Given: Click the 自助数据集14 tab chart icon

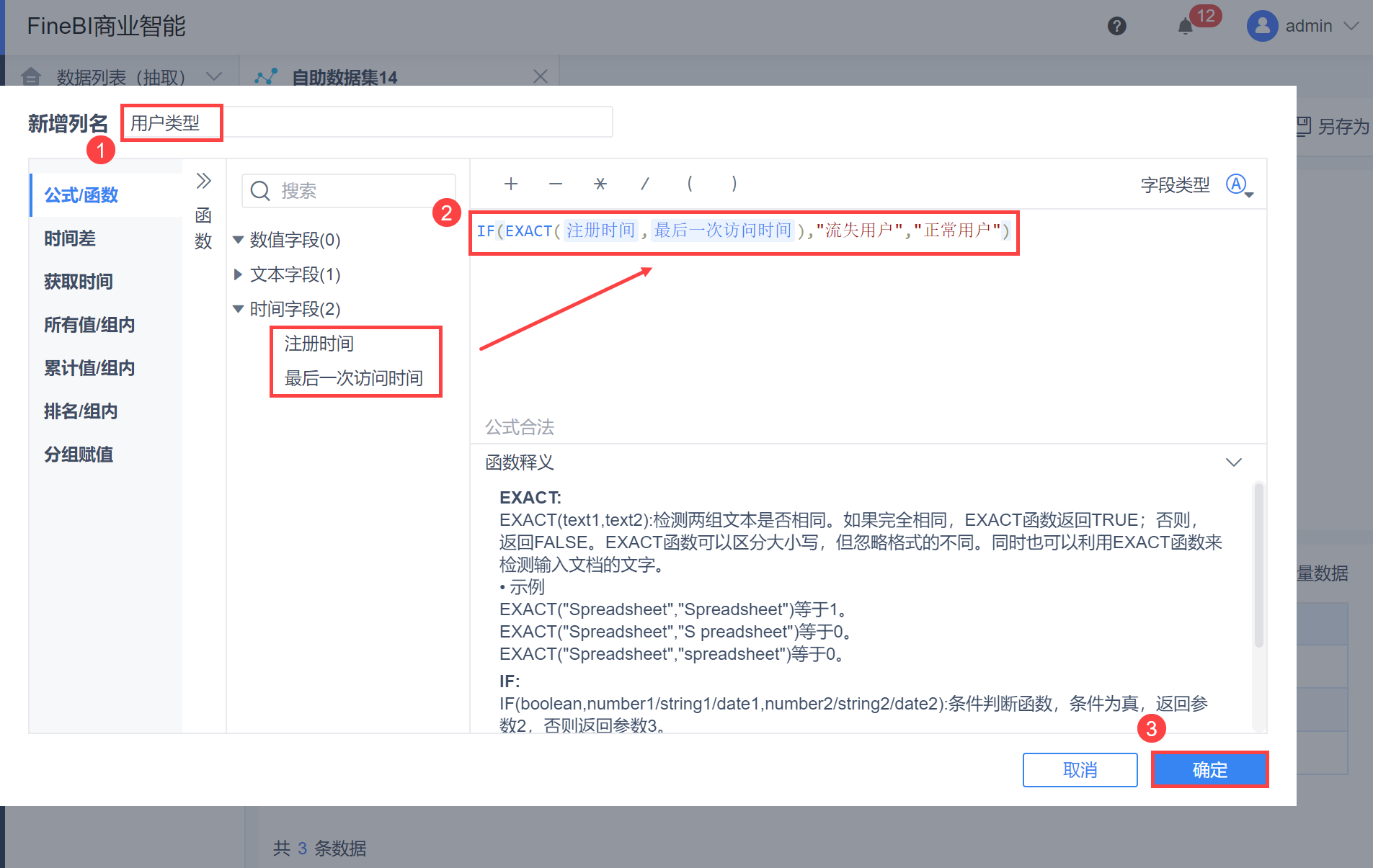Looking at the screenshot, I should (266, 76).
